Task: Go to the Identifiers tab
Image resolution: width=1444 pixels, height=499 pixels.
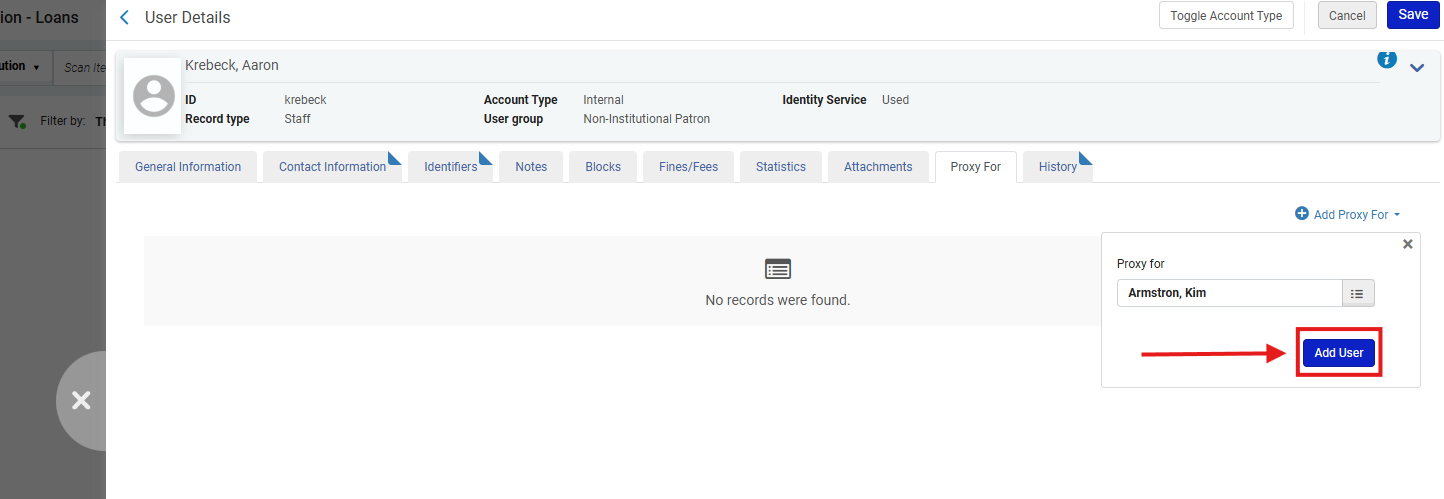Action: 450,167
